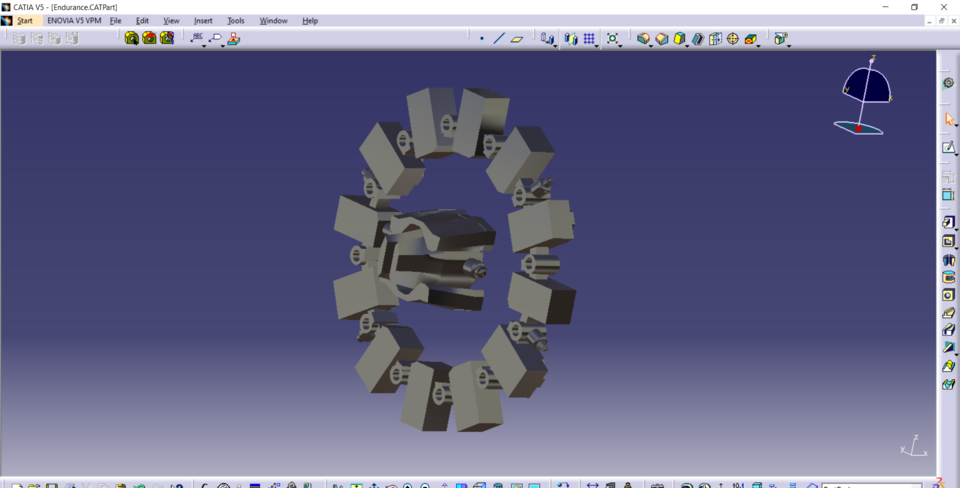Select the Removed Multi-sections Solid tool
The image size is (960, 488).
pos(948,385)
